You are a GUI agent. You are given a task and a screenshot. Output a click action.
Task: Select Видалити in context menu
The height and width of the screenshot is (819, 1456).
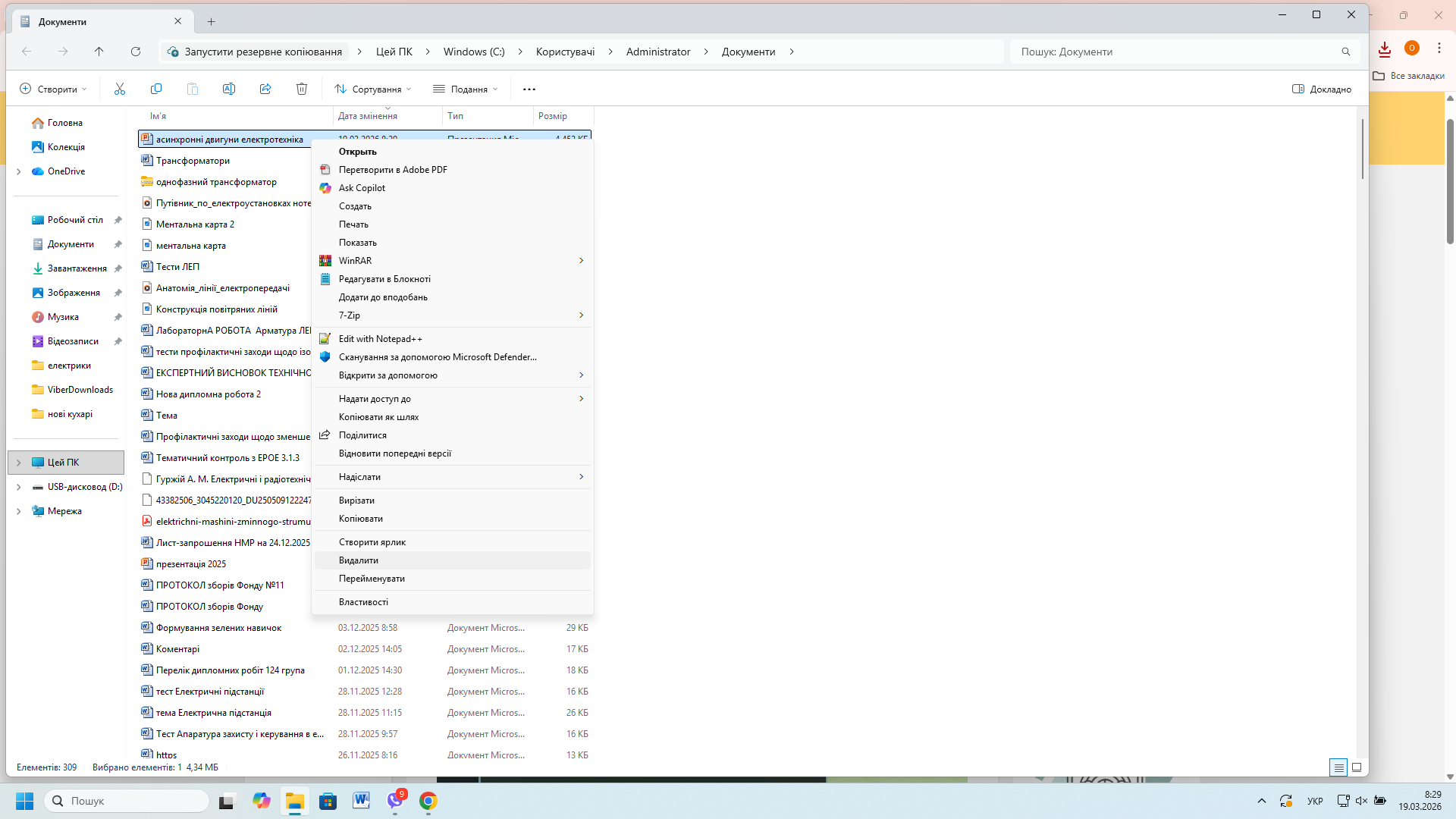(359, 560)
